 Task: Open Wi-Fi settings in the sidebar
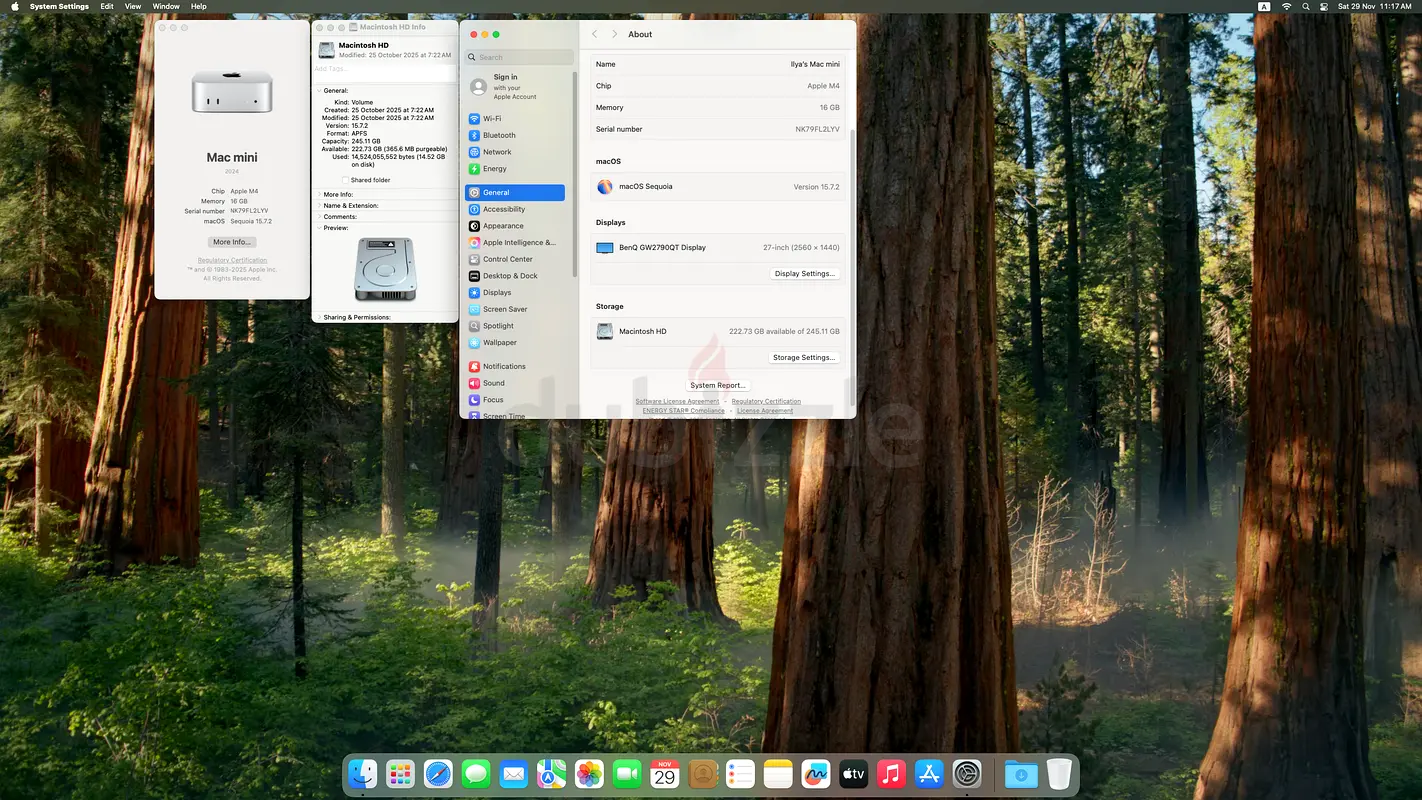(x=516, y=119)
